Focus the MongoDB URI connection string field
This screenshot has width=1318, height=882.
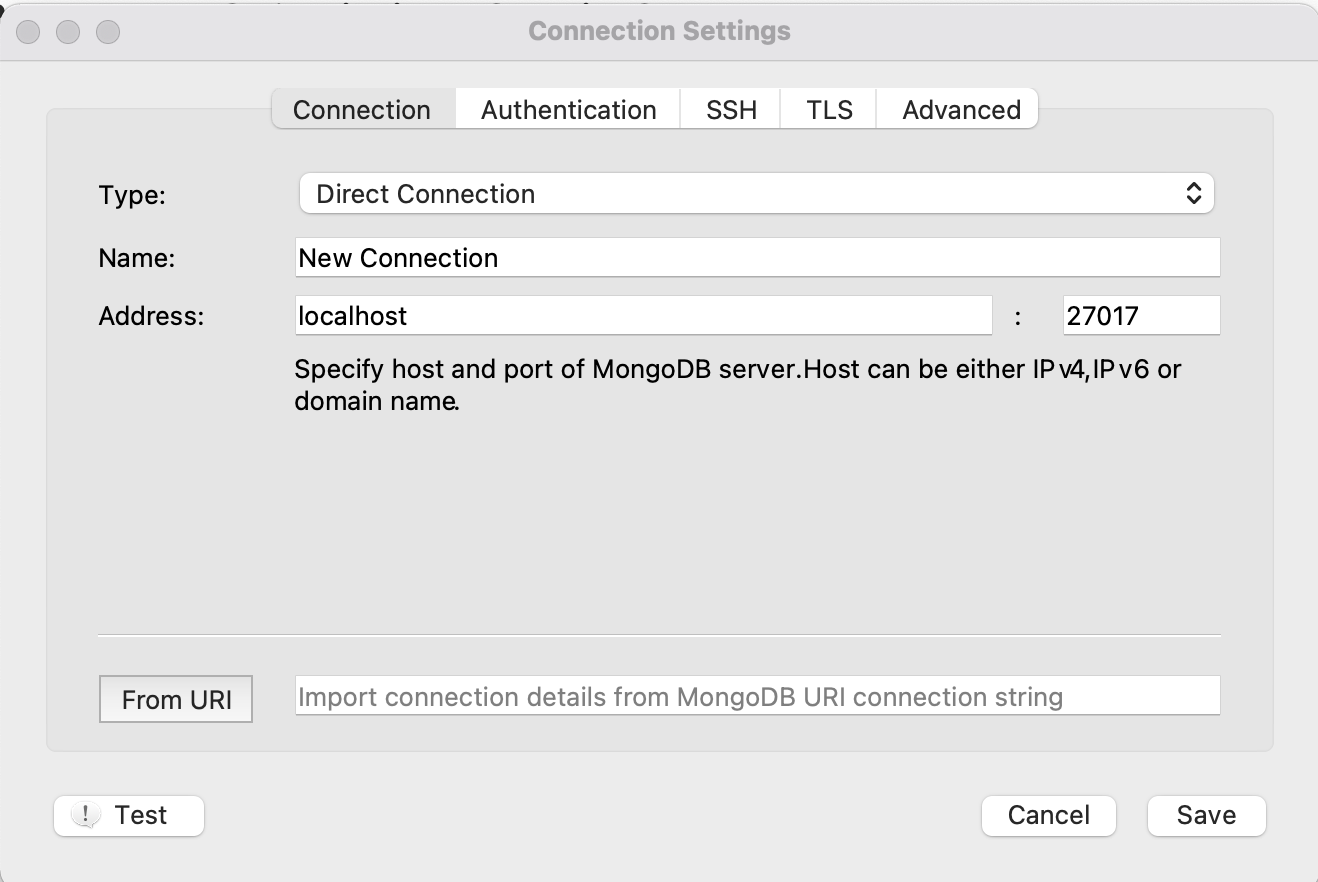point(756,696)
